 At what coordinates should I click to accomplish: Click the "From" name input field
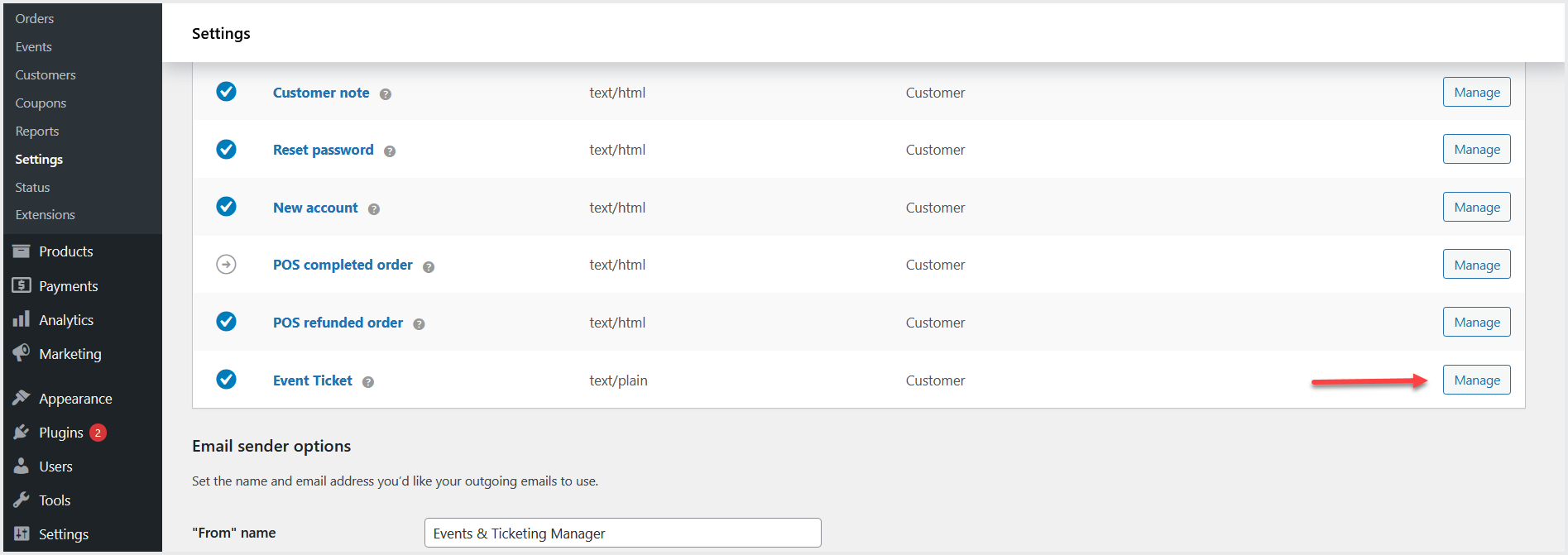point(622,533)
